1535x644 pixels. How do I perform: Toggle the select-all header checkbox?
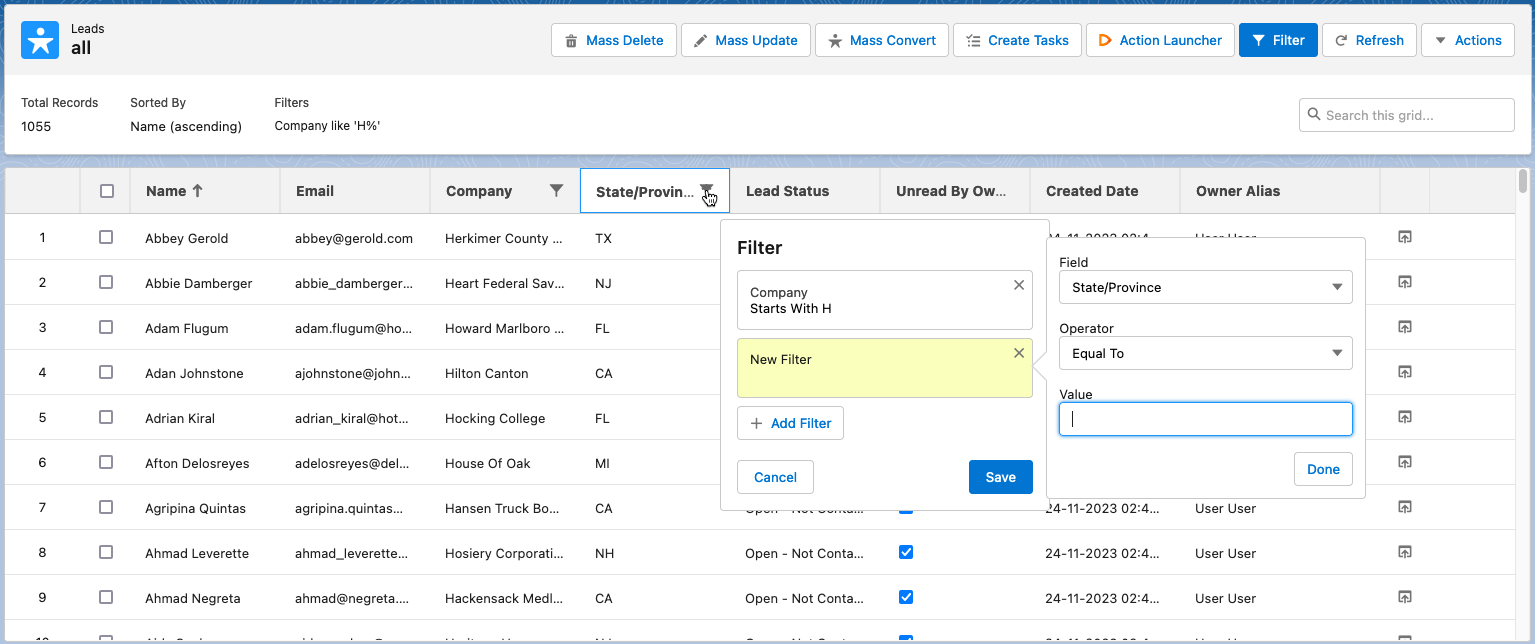107,191
